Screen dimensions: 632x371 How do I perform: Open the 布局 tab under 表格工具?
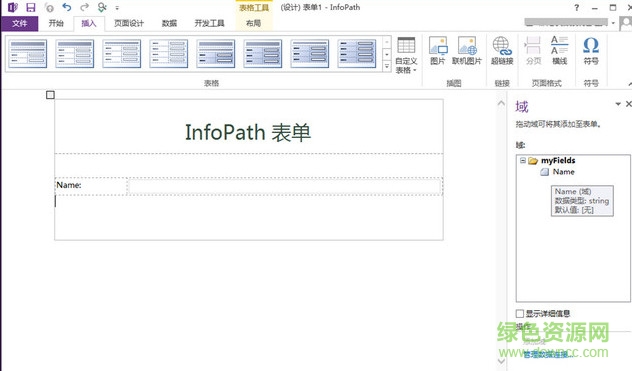pyautogui.click(x=254, y=23)
